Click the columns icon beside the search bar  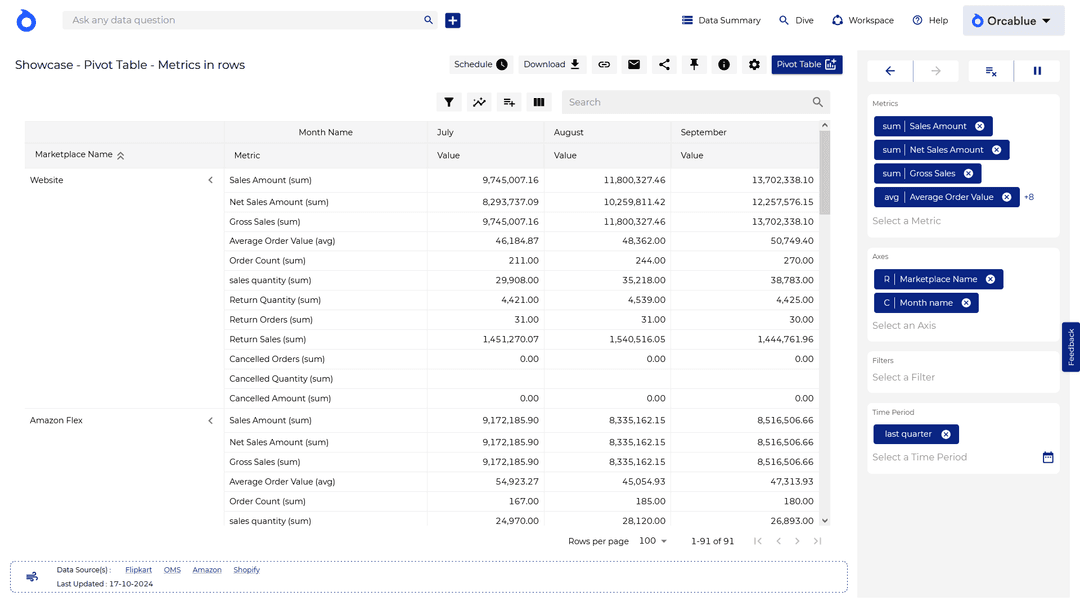pos(538,102)
